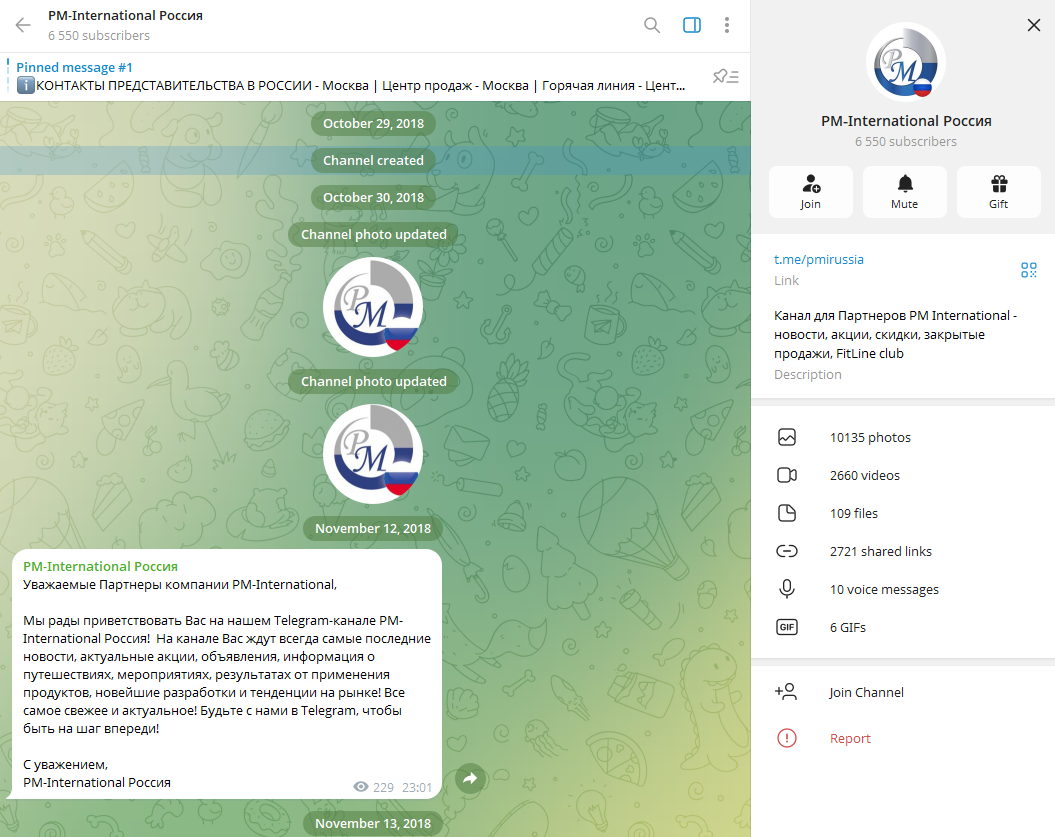1055x837 pixels.
Task: Click the voice messages microphone icon
Action: (x=787, y=589)
